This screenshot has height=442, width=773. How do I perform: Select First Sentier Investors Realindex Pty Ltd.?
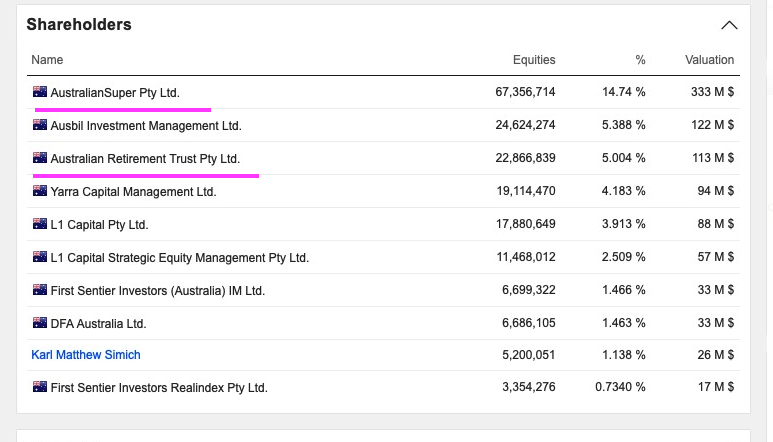tap(159, 388)
